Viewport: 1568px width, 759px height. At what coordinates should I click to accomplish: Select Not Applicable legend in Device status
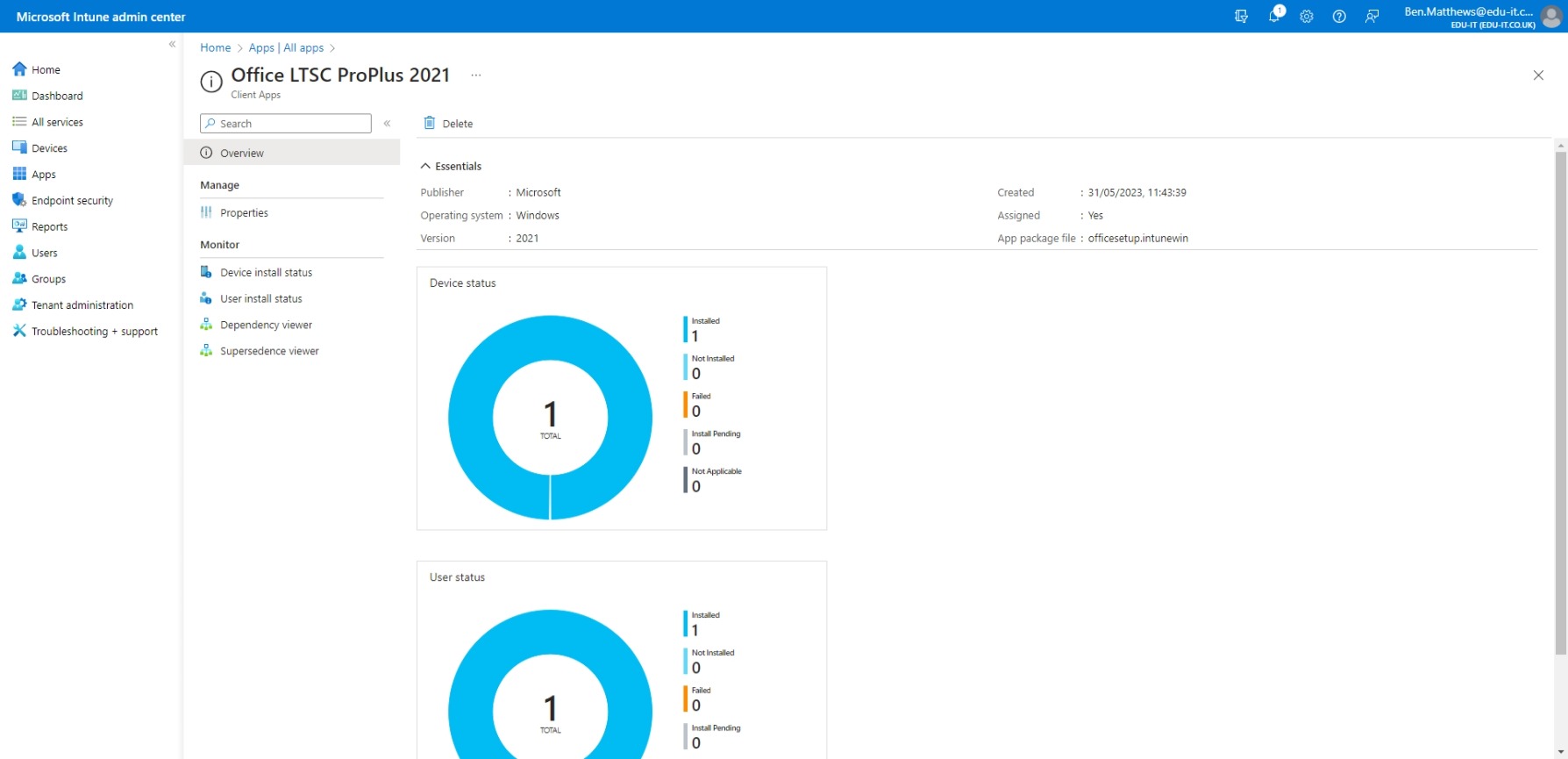[713, 480]
